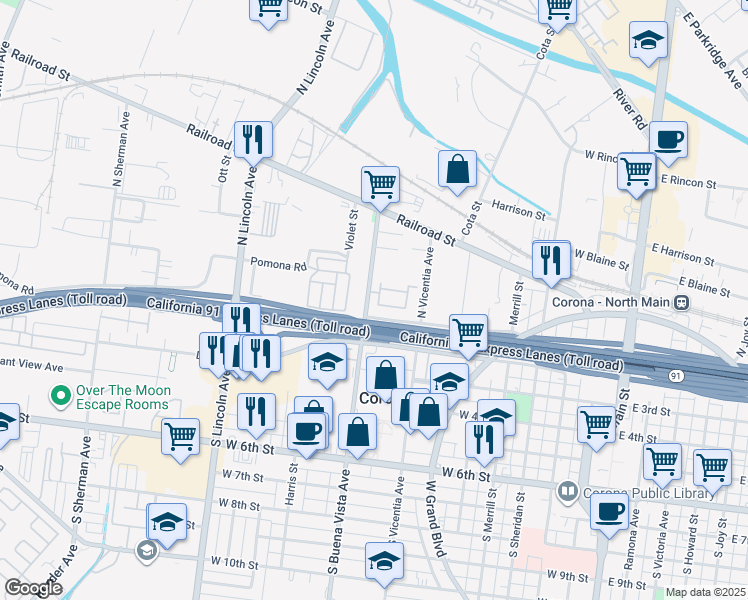Click the restaurant marker on Railroad St near N Lincoln Ave
Viewport: 748px width, 600px height.
pos(251,139)
